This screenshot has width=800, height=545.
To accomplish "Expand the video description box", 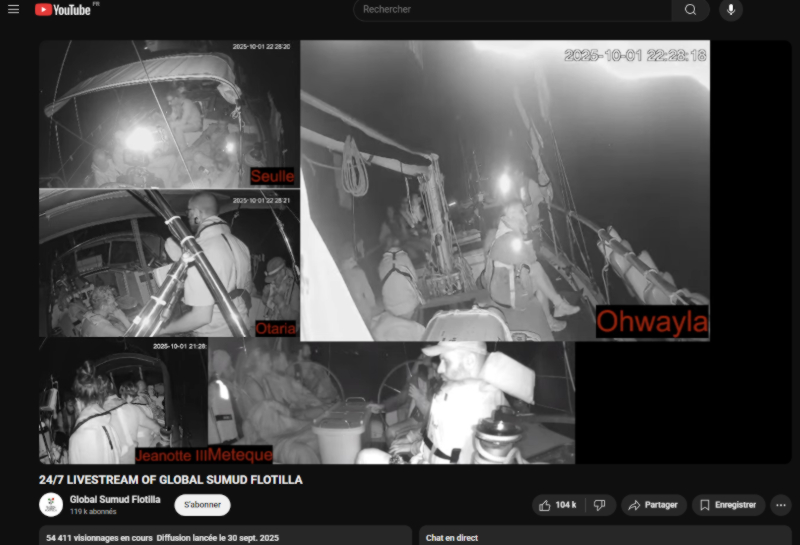I will (x=225, y=537).
